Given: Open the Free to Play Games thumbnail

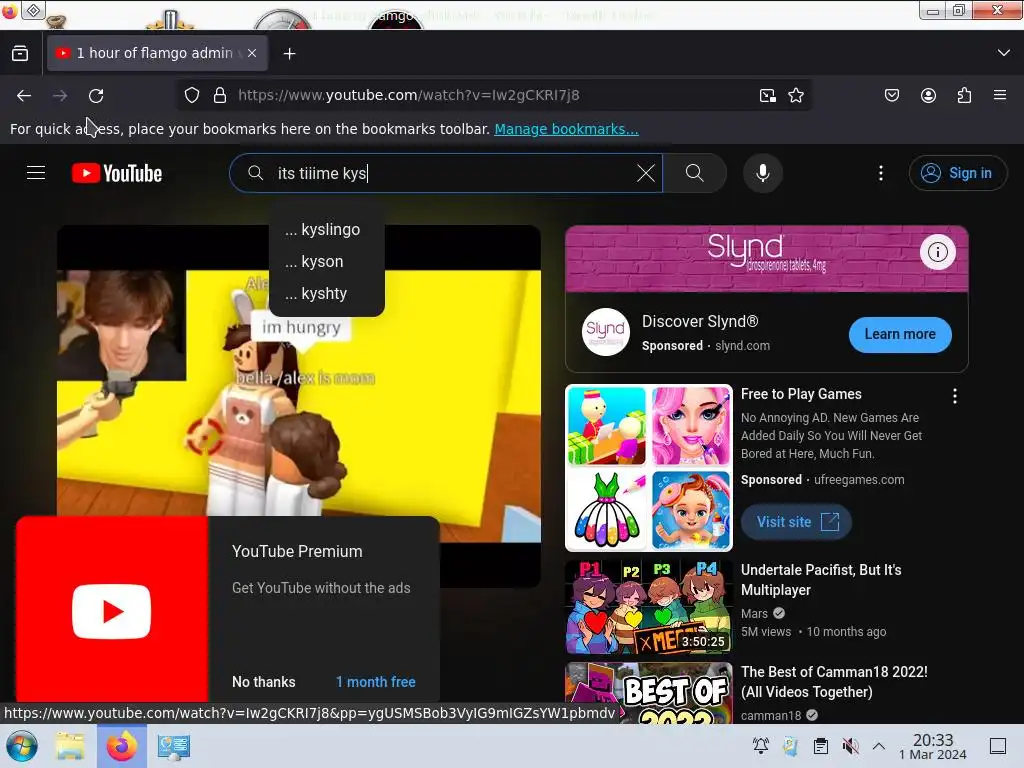Looking at the screenshot, I should (x=648, y=468).
